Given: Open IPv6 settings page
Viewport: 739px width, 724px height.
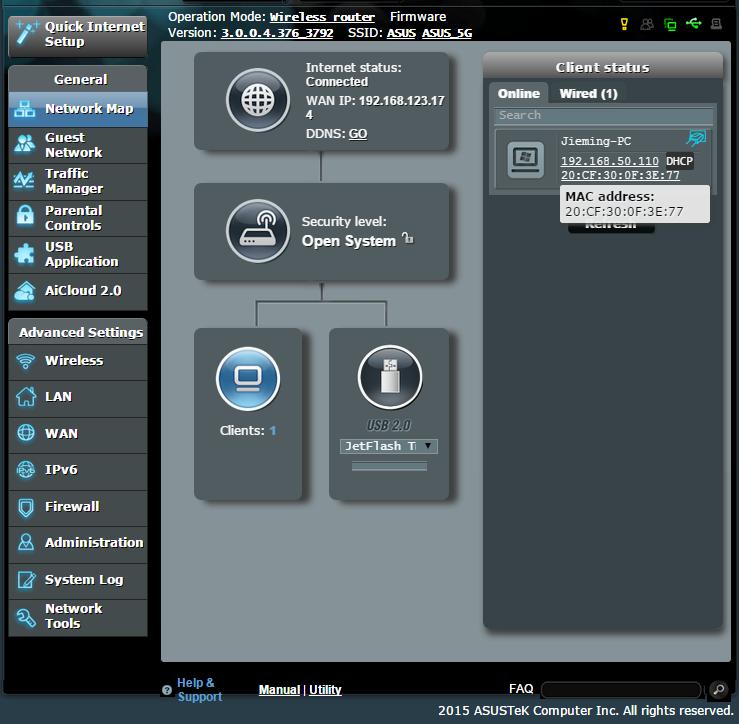Looking at the screenshot, I should coord(78,471).
